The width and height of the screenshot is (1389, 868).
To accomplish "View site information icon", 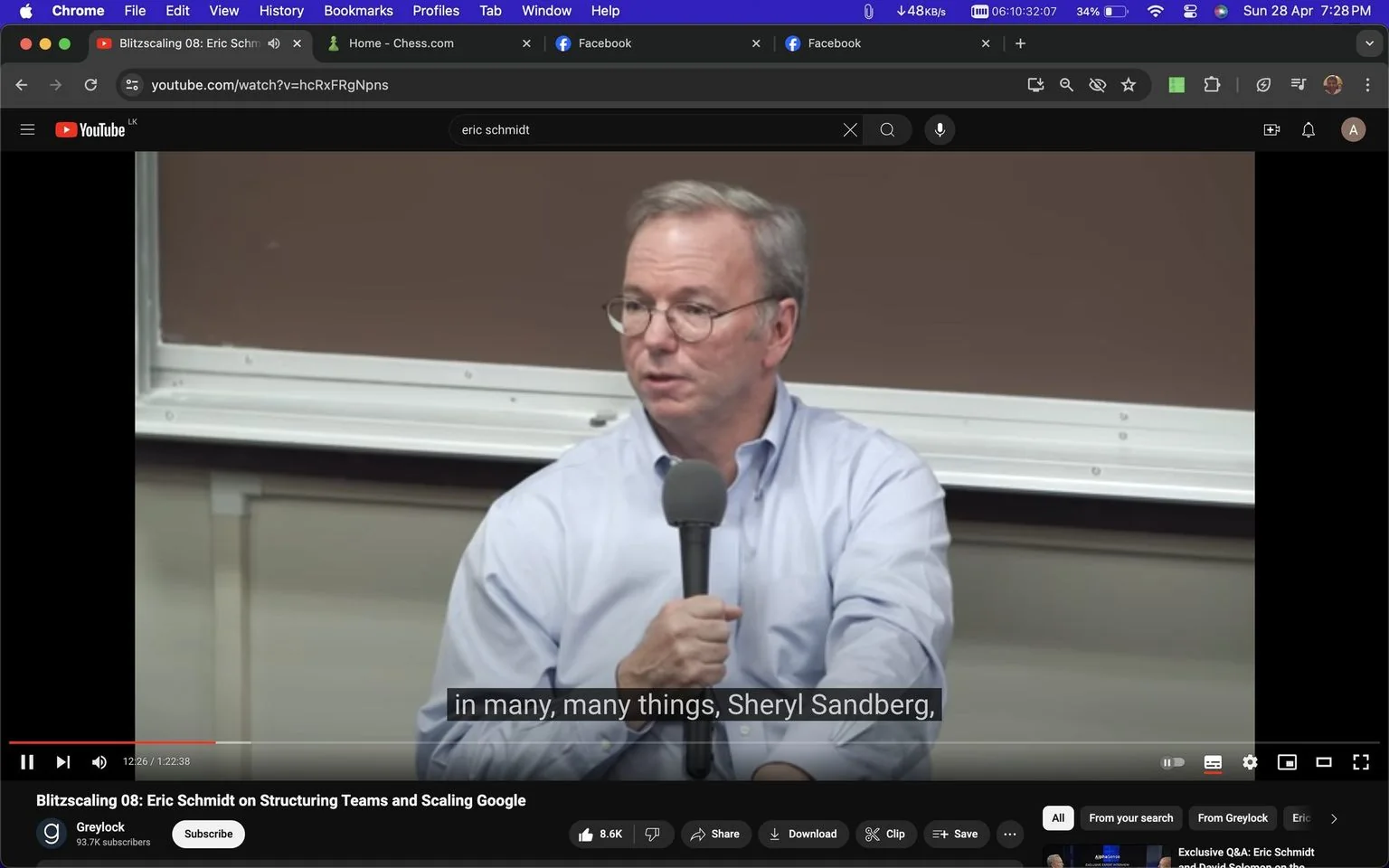I will (132, 85).
